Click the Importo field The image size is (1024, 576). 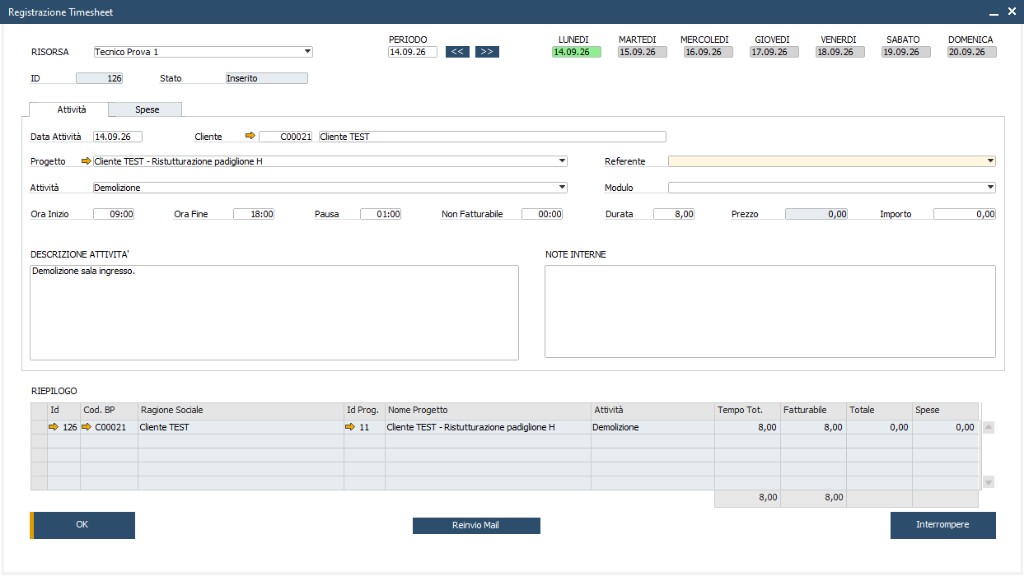click(x=965, y=214)
